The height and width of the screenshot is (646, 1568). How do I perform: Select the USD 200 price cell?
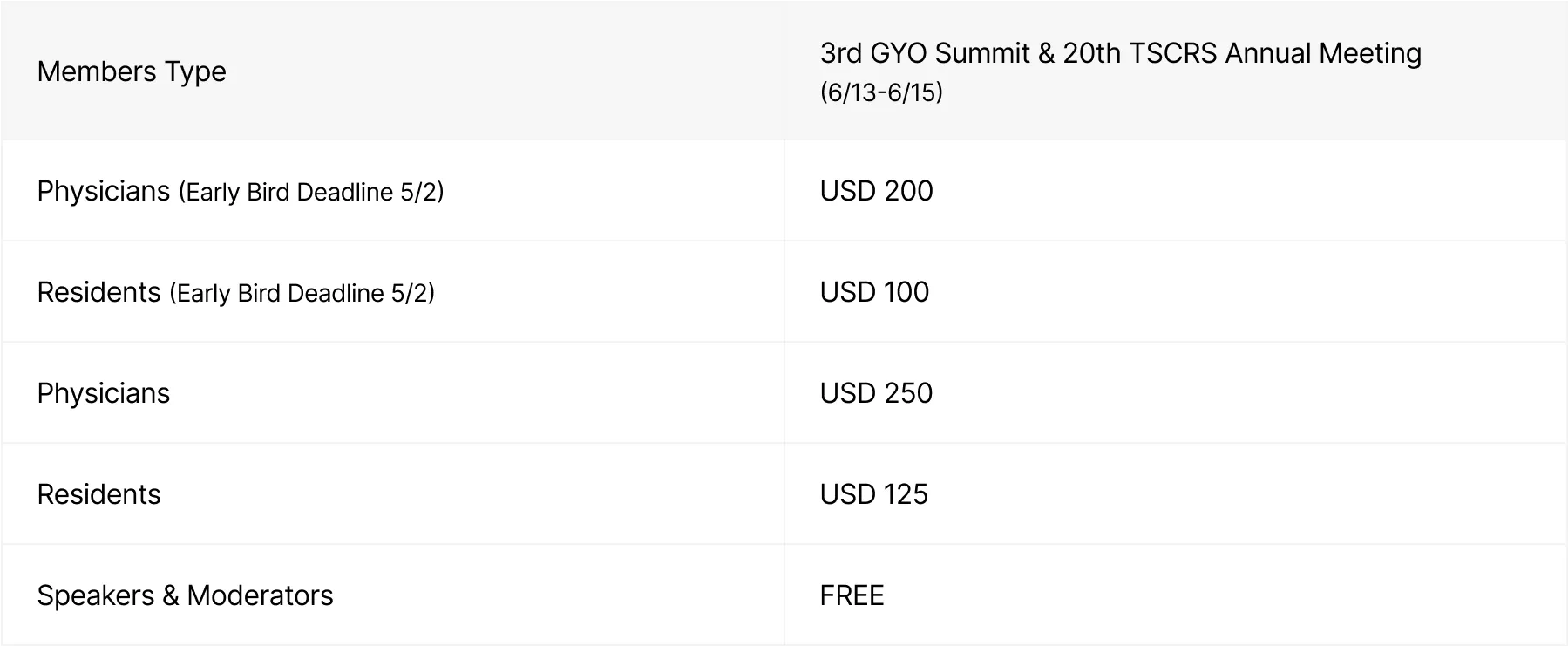(1175, 191)
